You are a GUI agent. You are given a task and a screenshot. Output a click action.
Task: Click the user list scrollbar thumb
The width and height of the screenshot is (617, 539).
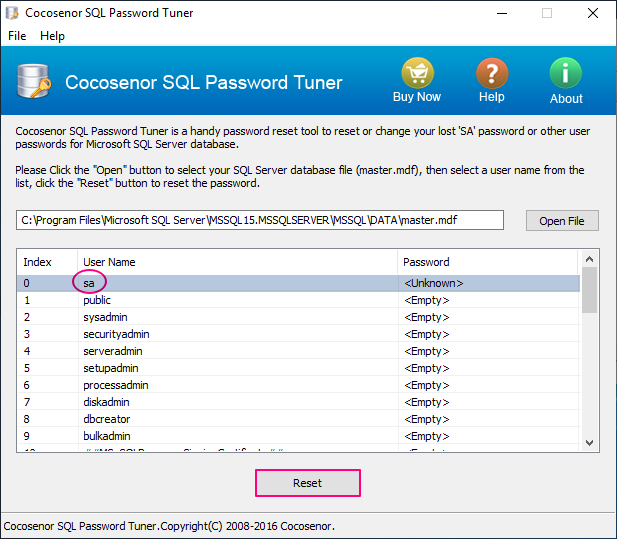pyautogui.click(x=589, y=290)
